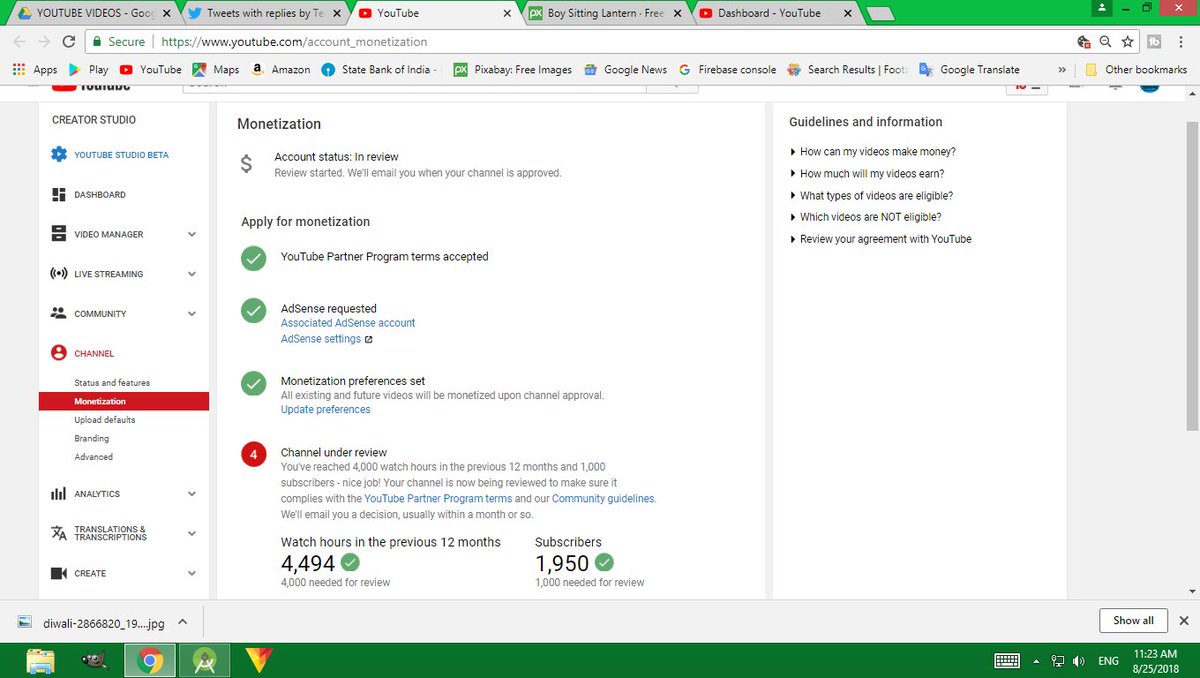Click the ENG language indicator
This screenshot has height=678, width=1200.
1108,661
